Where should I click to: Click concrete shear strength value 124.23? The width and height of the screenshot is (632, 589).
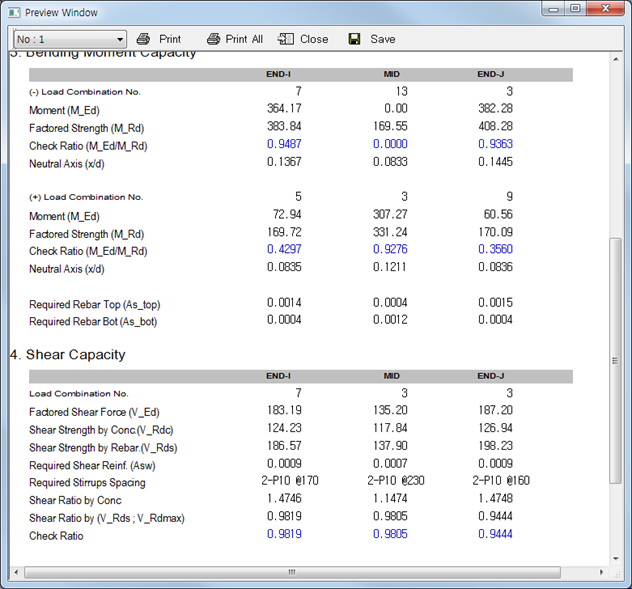(x=284, y=428)
